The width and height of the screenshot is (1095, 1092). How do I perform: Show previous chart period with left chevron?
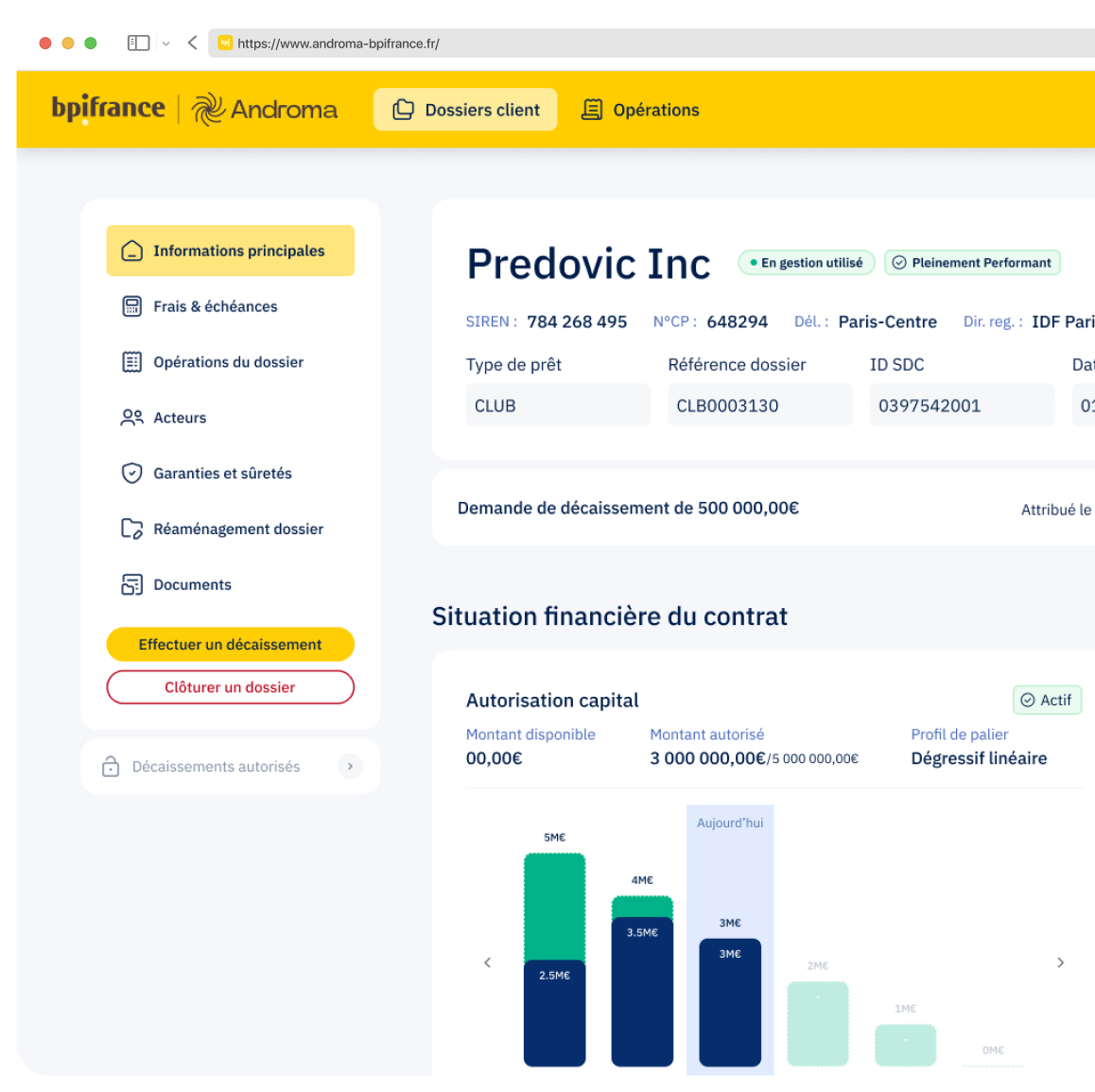pyautogui.click(x=488, y=962)
